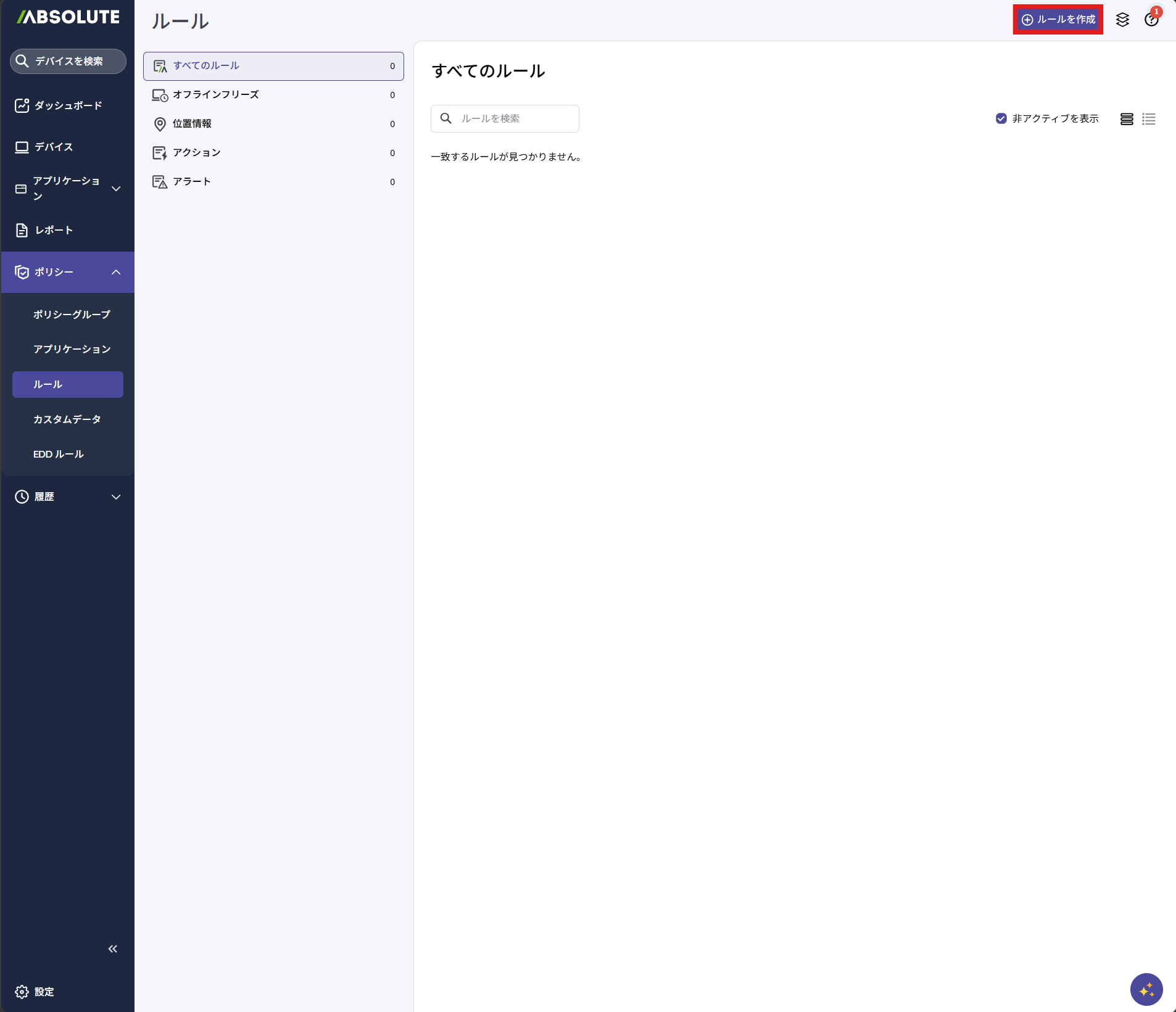This screenshot has height=1012, width=1176.
Task: Expand the アプリケーション sidebar chevron
Action: [x=116, y=189]
